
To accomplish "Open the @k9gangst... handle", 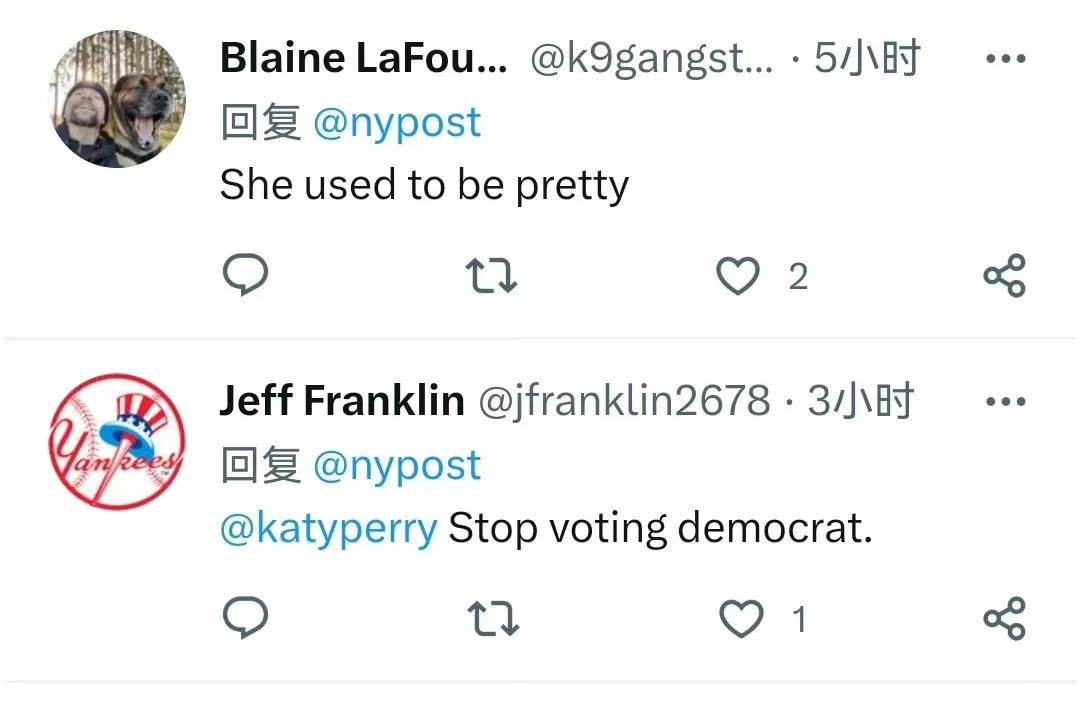I will pyautogui.click(x=652, y=59).
